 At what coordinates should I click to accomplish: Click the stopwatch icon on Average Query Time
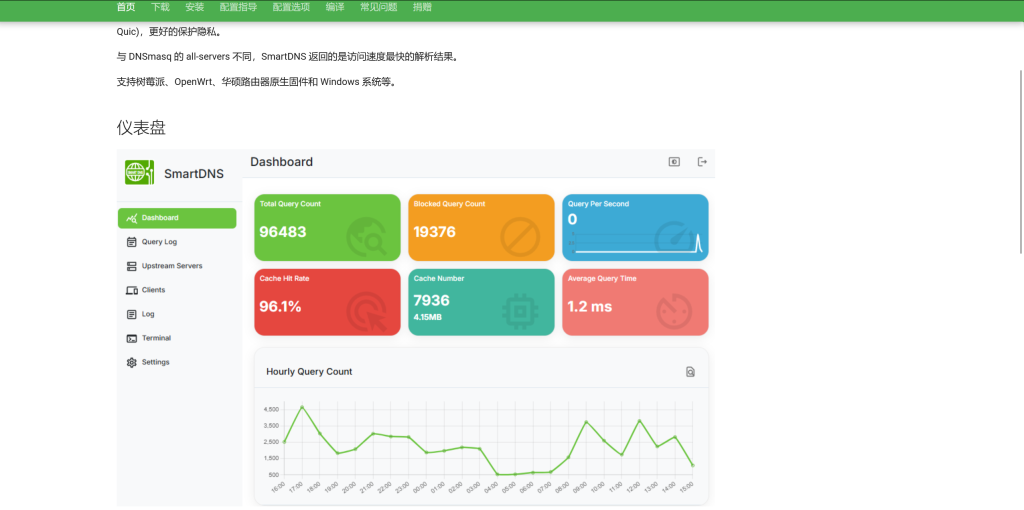pyautogui.click(x=674, y=311)
